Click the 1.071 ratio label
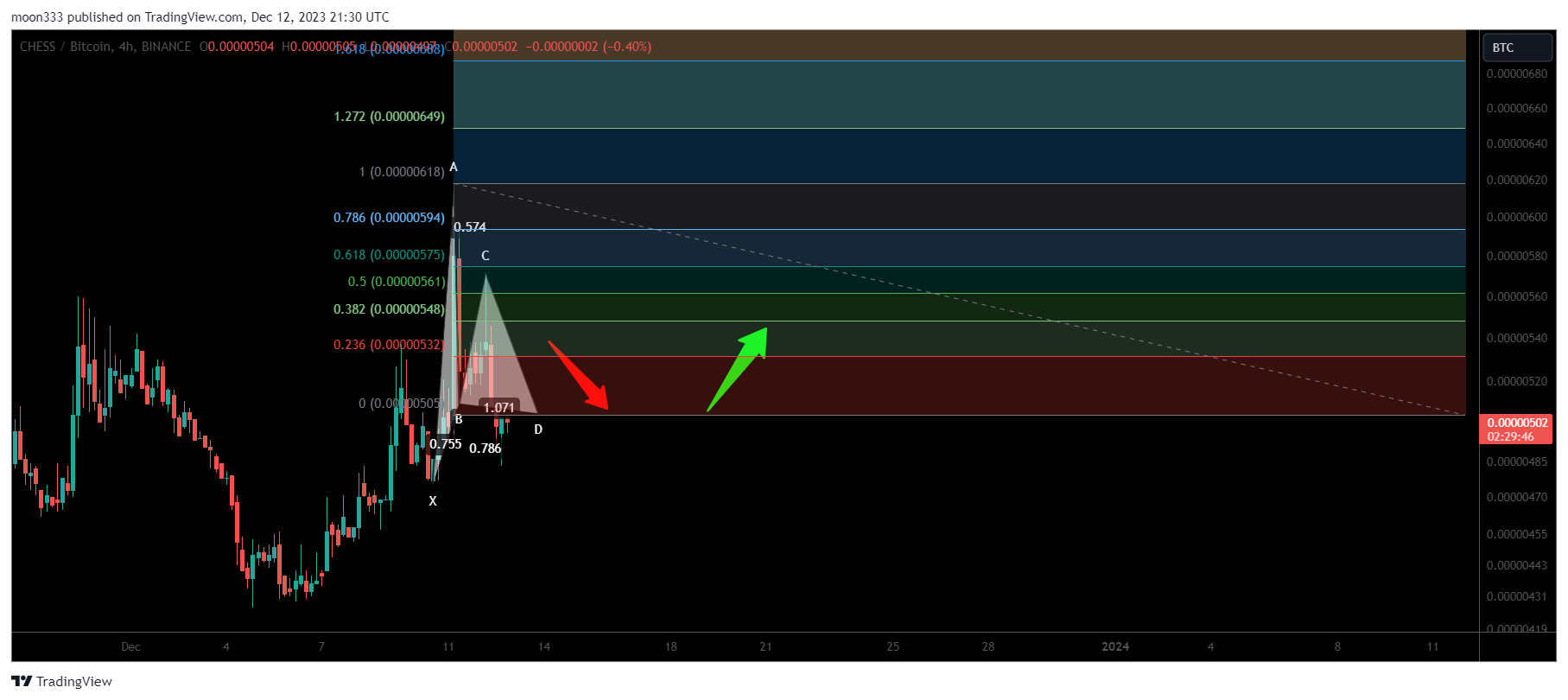Viewport: 1568px width, 700px height. point(499,407)
